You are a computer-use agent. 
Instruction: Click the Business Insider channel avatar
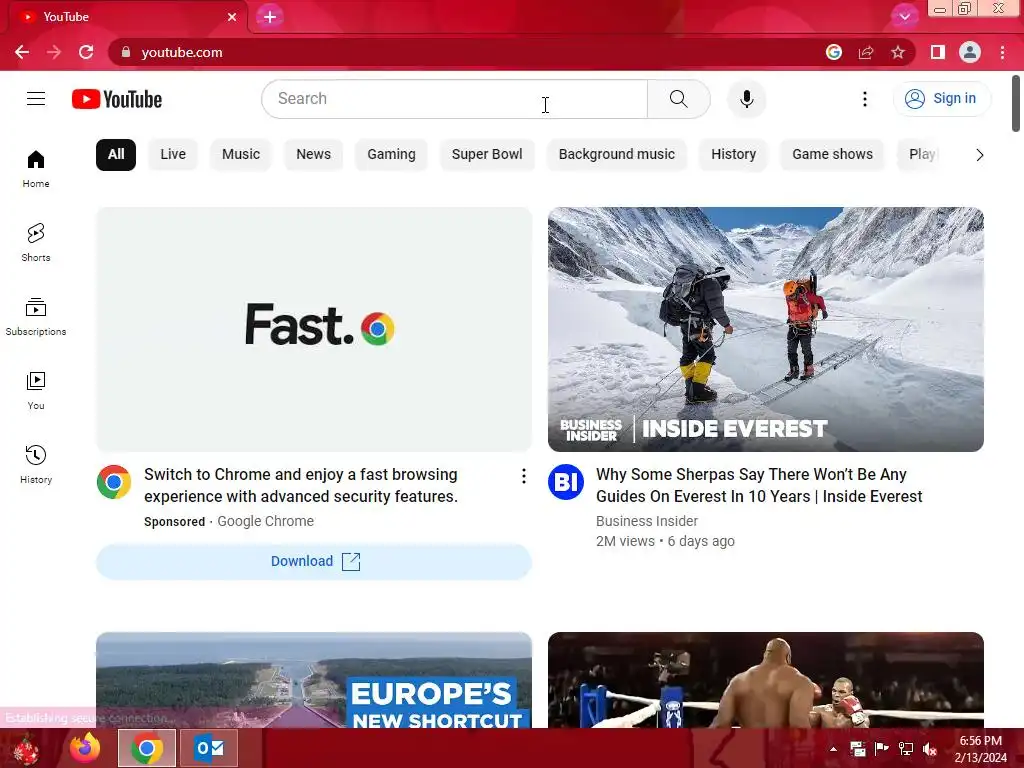(566, 482)
